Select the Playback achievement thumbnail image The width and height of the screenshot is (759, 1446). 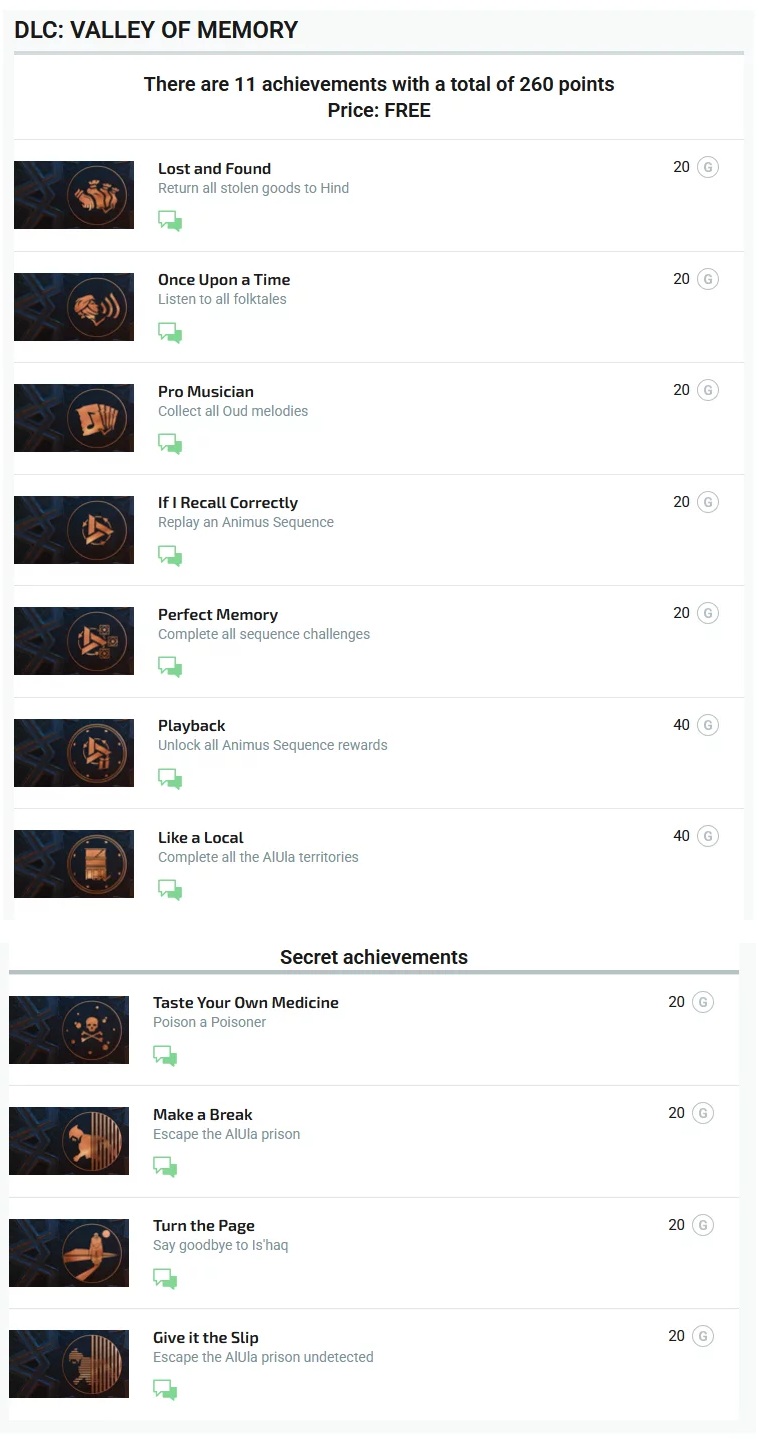(74, 752)
